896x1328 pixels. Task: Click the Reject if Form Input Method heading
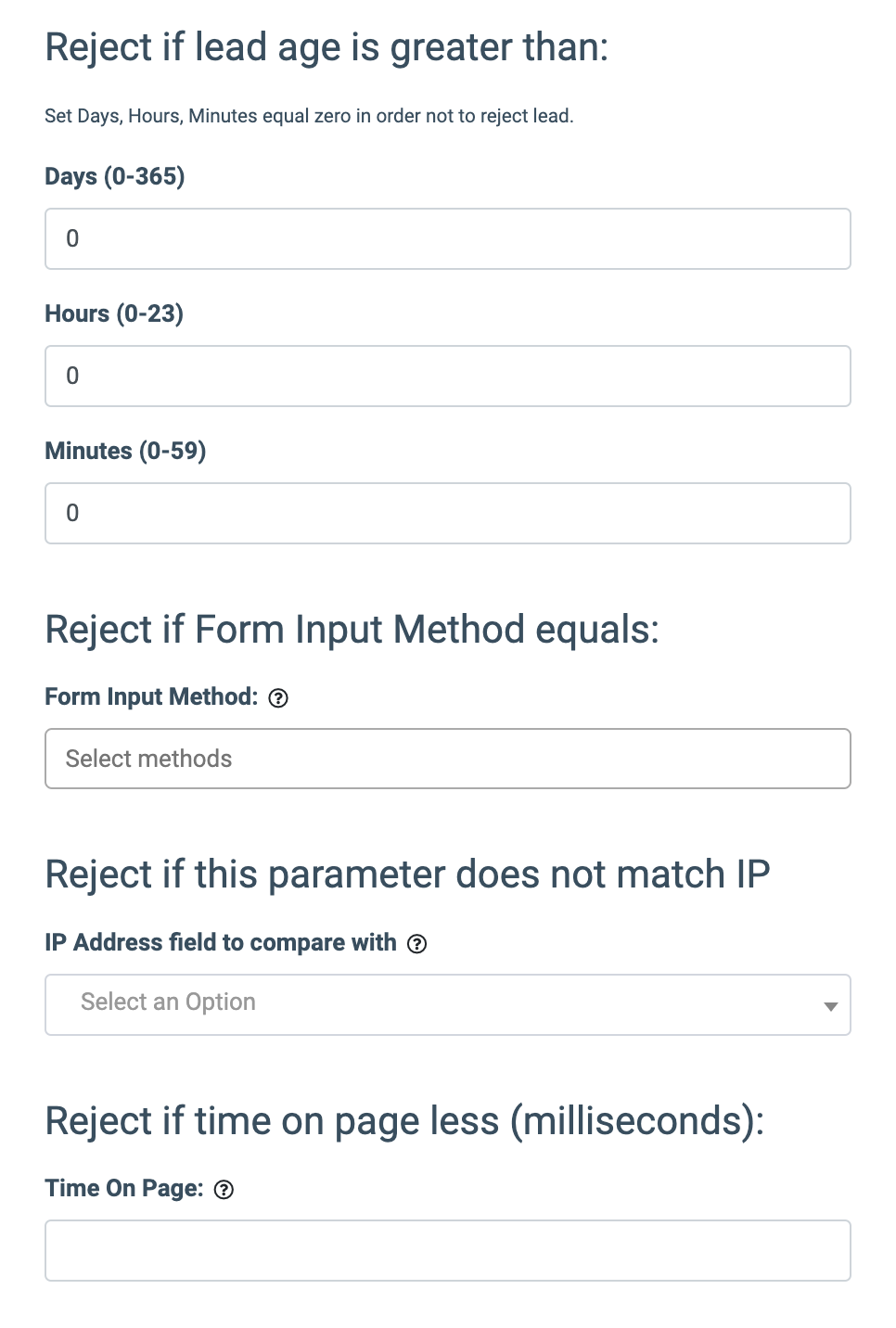pos(352,630)
